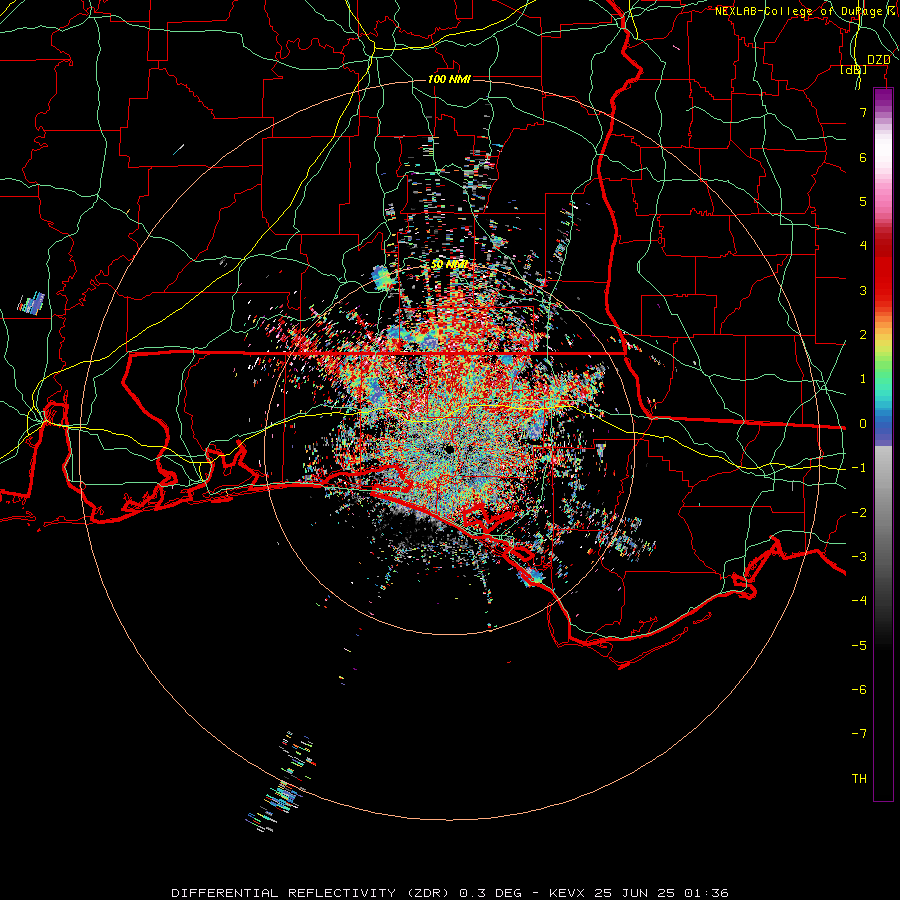
Task: Pick the 1 dB scale value
Action: tap(863, 379)
